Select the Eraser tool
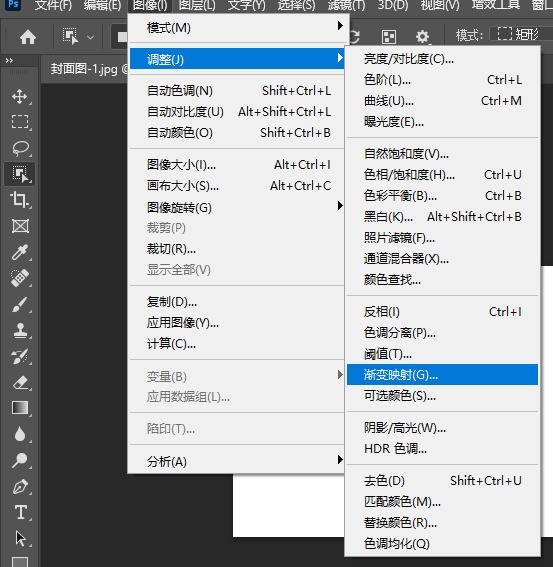 point(20,382)
